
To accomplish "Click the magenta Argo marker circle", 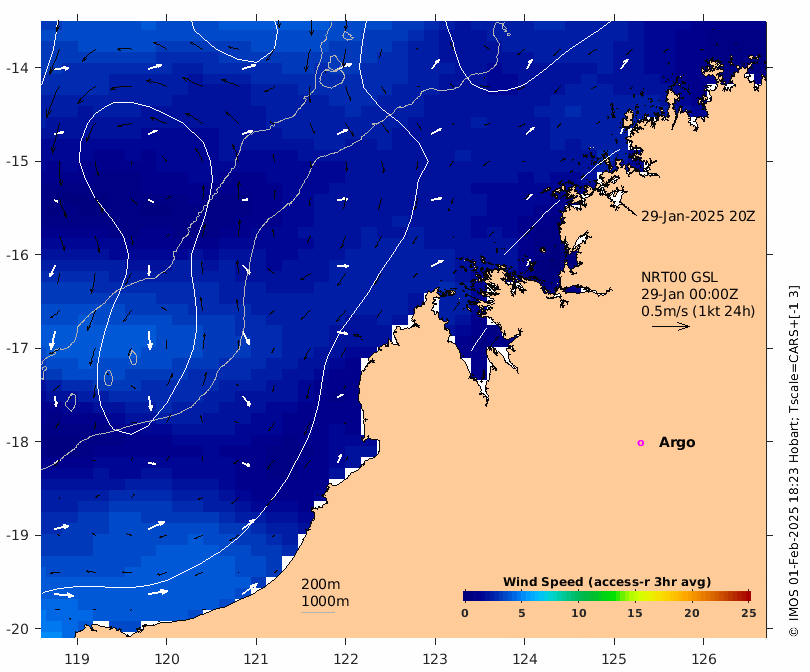I will coord(641,443).
